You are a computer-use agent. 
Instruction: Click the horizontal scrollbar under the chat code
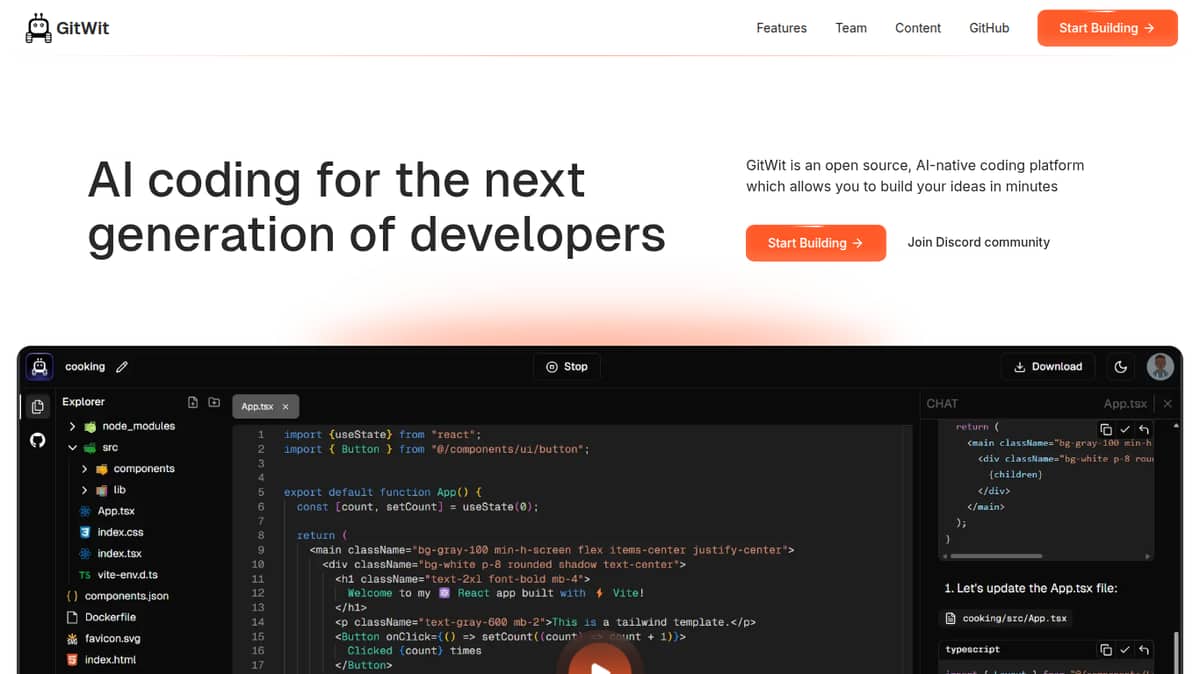point(995,556)
